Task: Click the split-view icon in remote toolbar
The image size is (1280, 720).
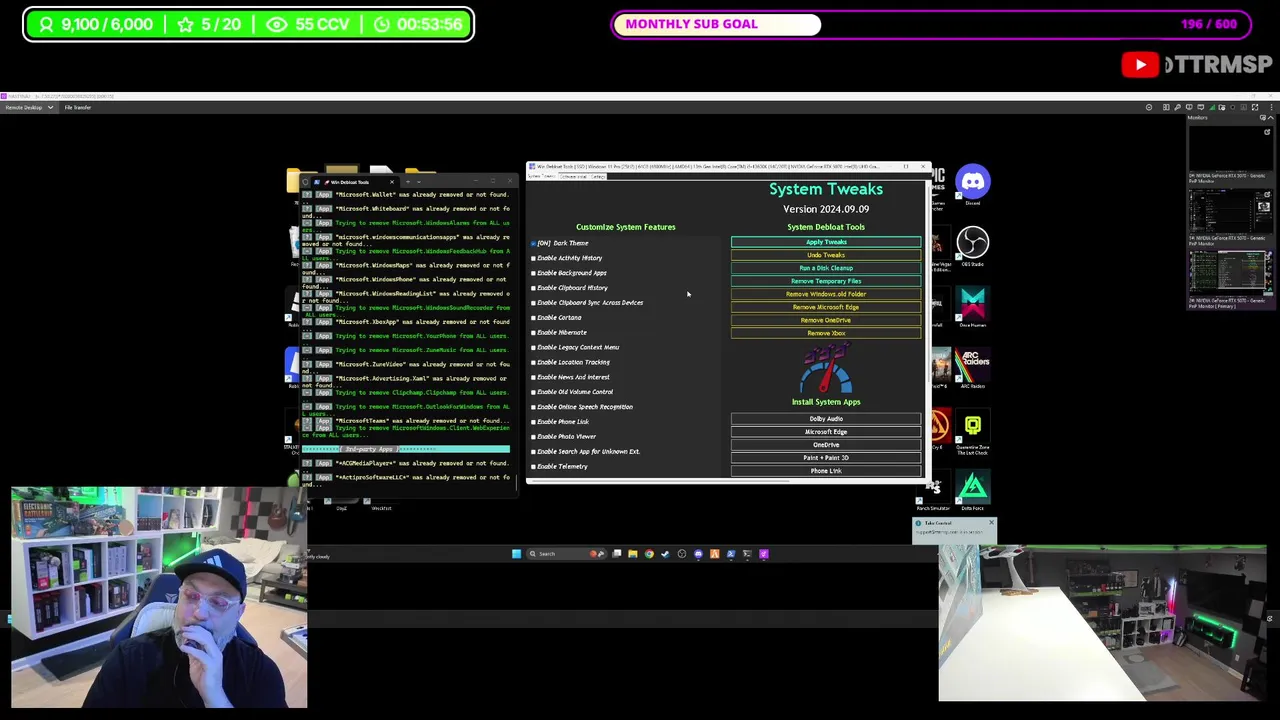Action: click(1166, 107)
